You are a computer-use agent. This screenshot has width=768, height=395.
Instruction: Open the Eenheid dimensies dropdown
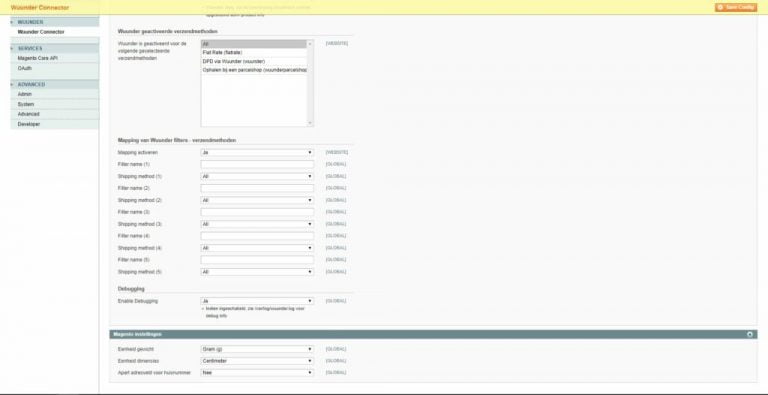point(257,361)
